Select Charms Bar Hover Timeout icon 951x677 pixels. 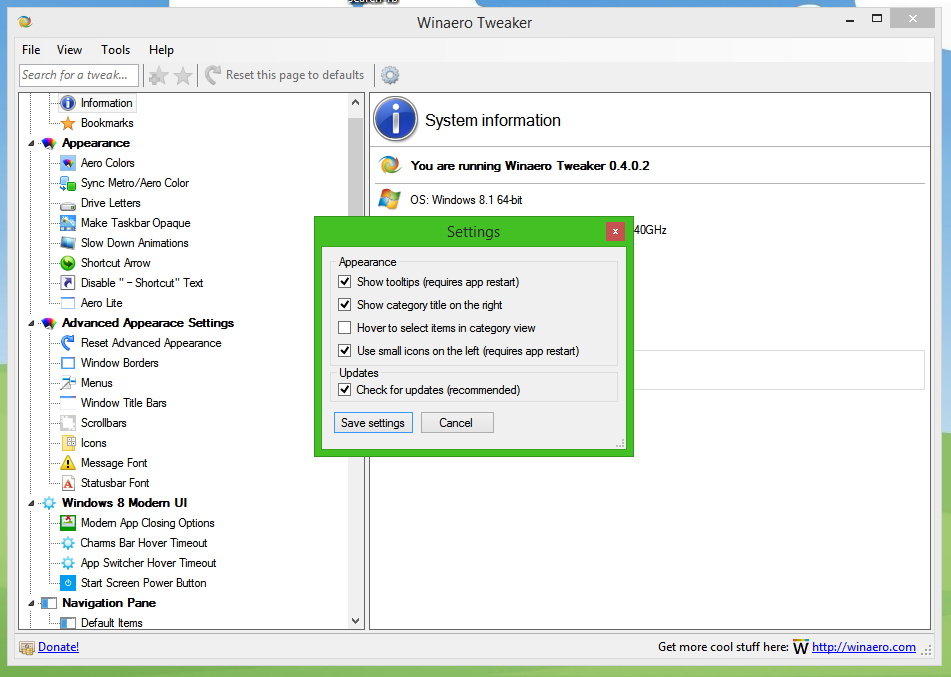(68, 544)
